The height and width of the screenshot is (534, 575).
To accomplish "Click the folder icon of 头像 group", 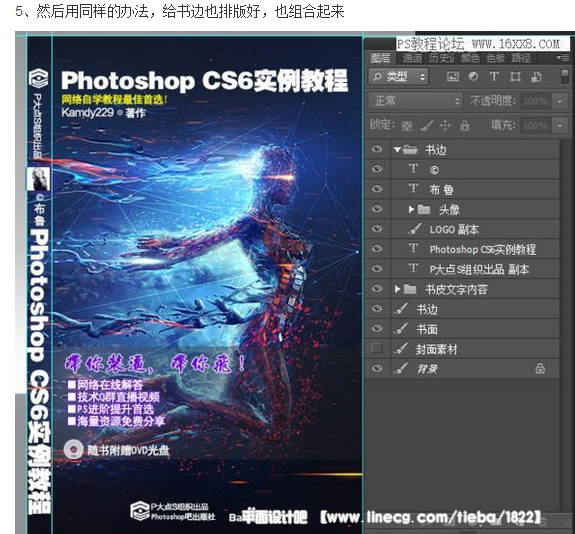I will [424, 209].
